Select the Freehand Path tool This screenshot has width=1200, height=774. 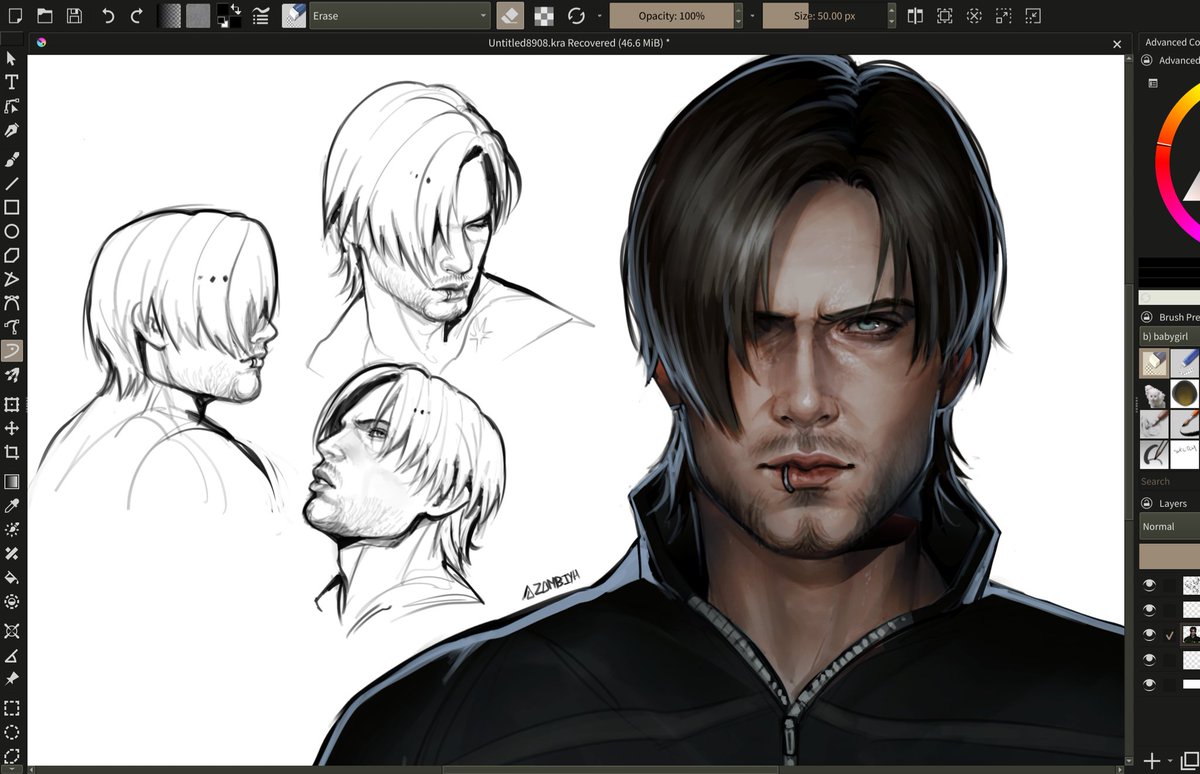[x=12, y=327]
